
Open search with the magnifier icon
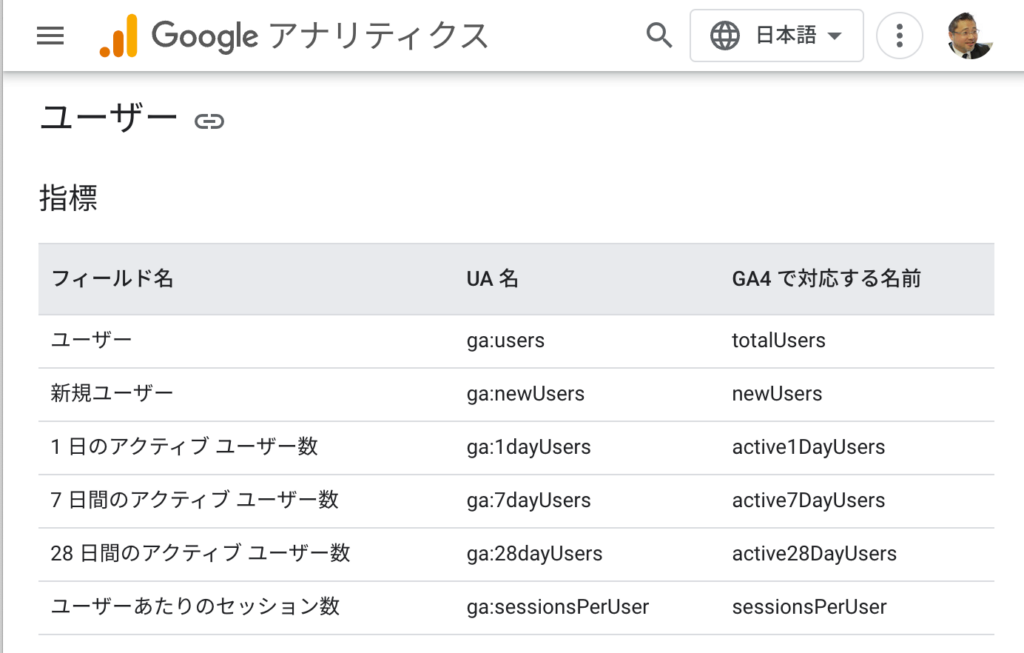click(658, 36)
